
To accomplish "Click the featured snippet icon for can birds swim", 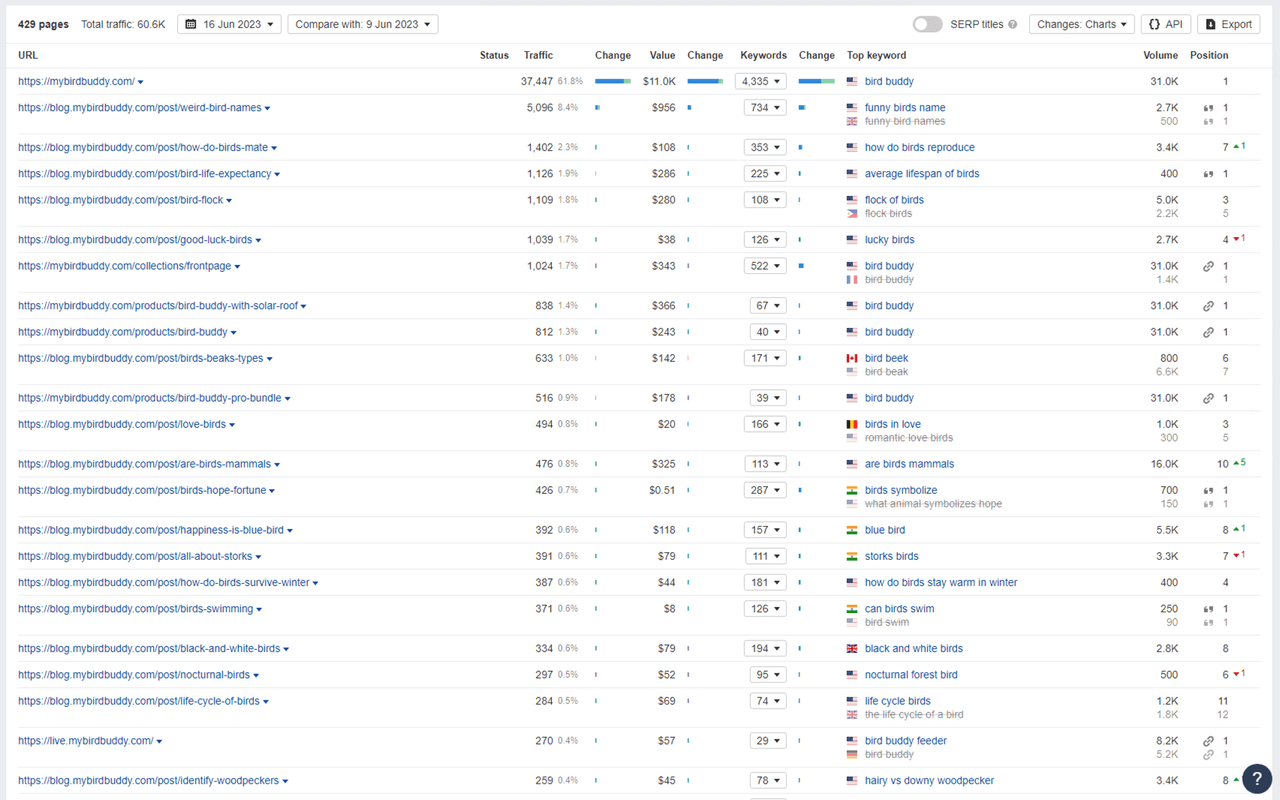I will [x=1208, y=609].
